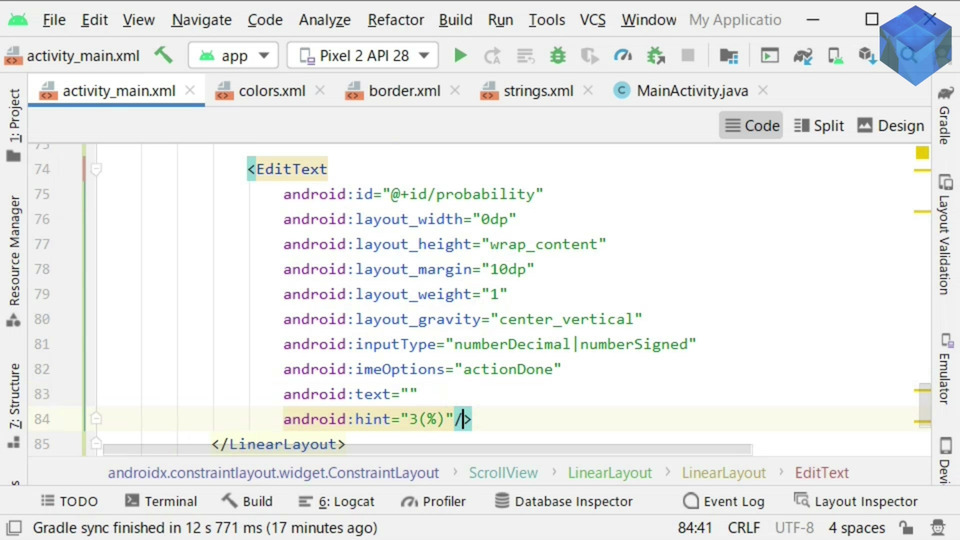Open the Pixel 2 API 28 device dropdown
The width and height of the screenshot is (960, 540).
pos(363,56)
